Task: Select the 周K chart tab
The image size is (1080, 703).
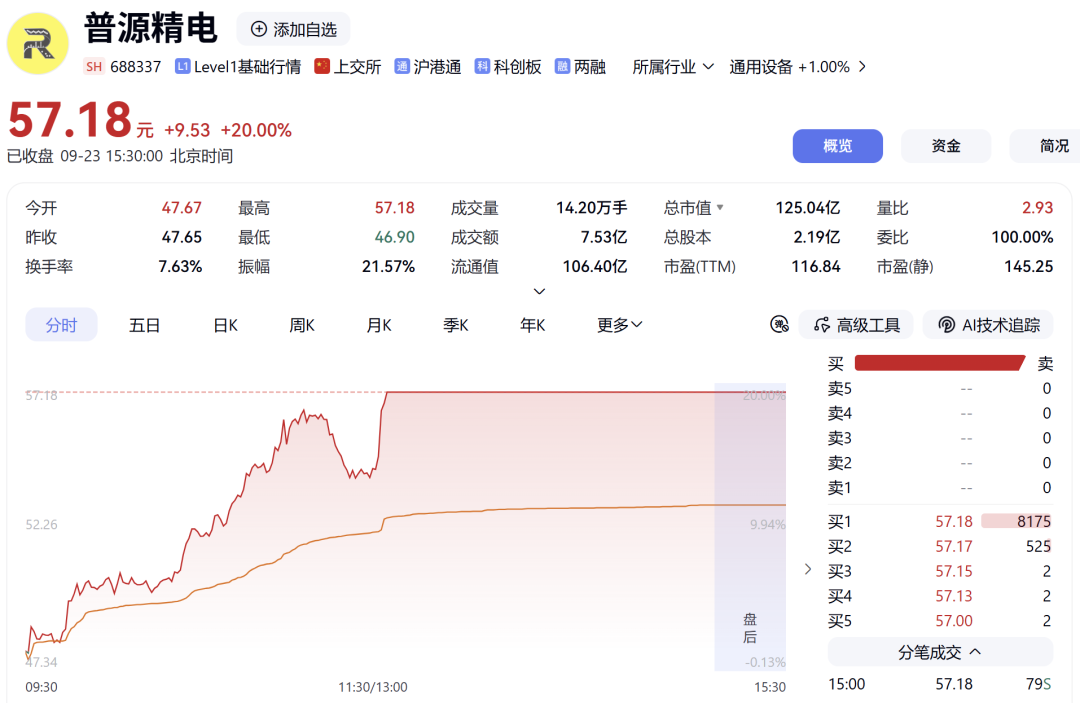Action: pos(302,325)
